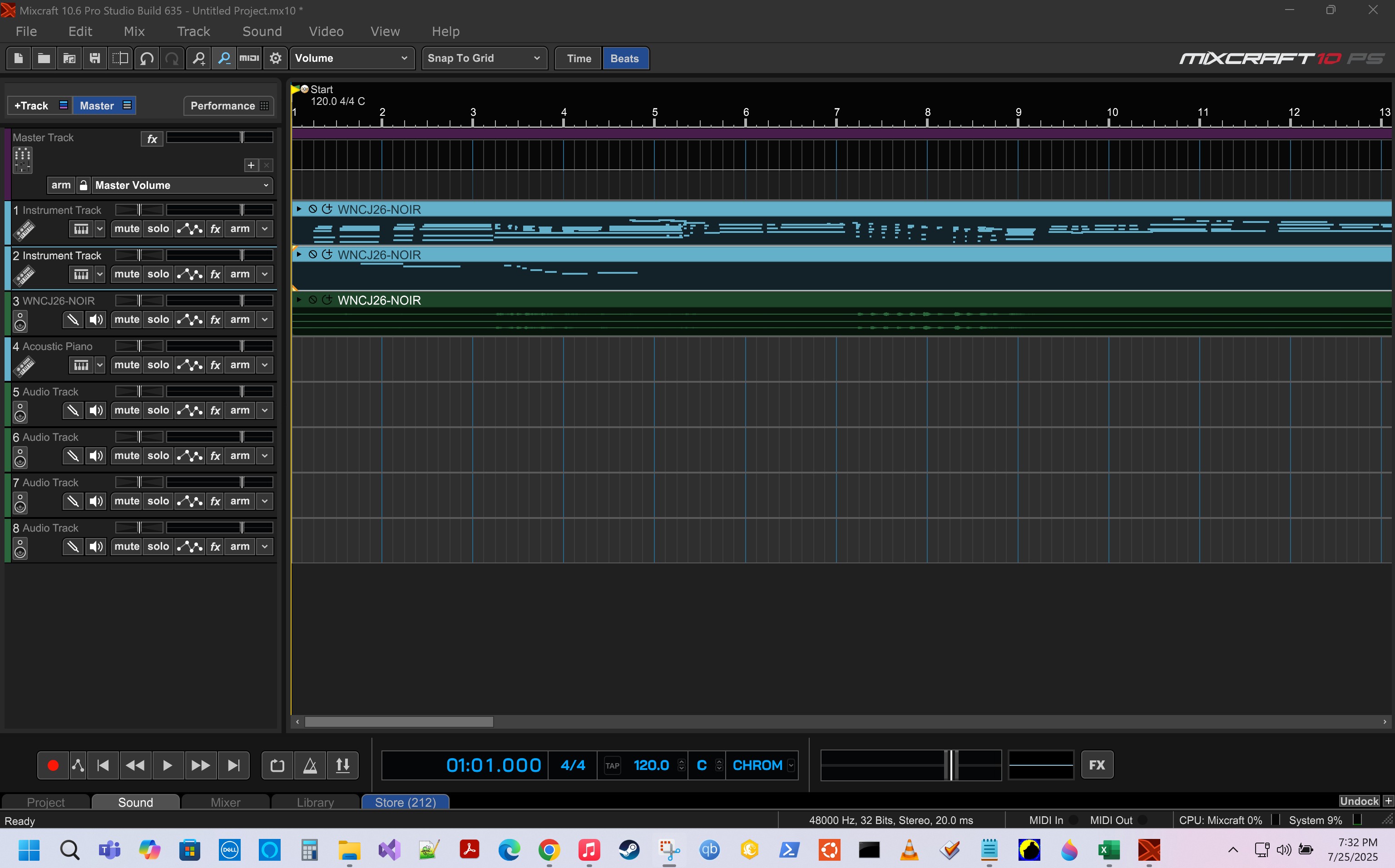Expand the first WNCJ26-NOIR clip arrow
Viewport: 1395px width, 868px height.
click(298, 209)
